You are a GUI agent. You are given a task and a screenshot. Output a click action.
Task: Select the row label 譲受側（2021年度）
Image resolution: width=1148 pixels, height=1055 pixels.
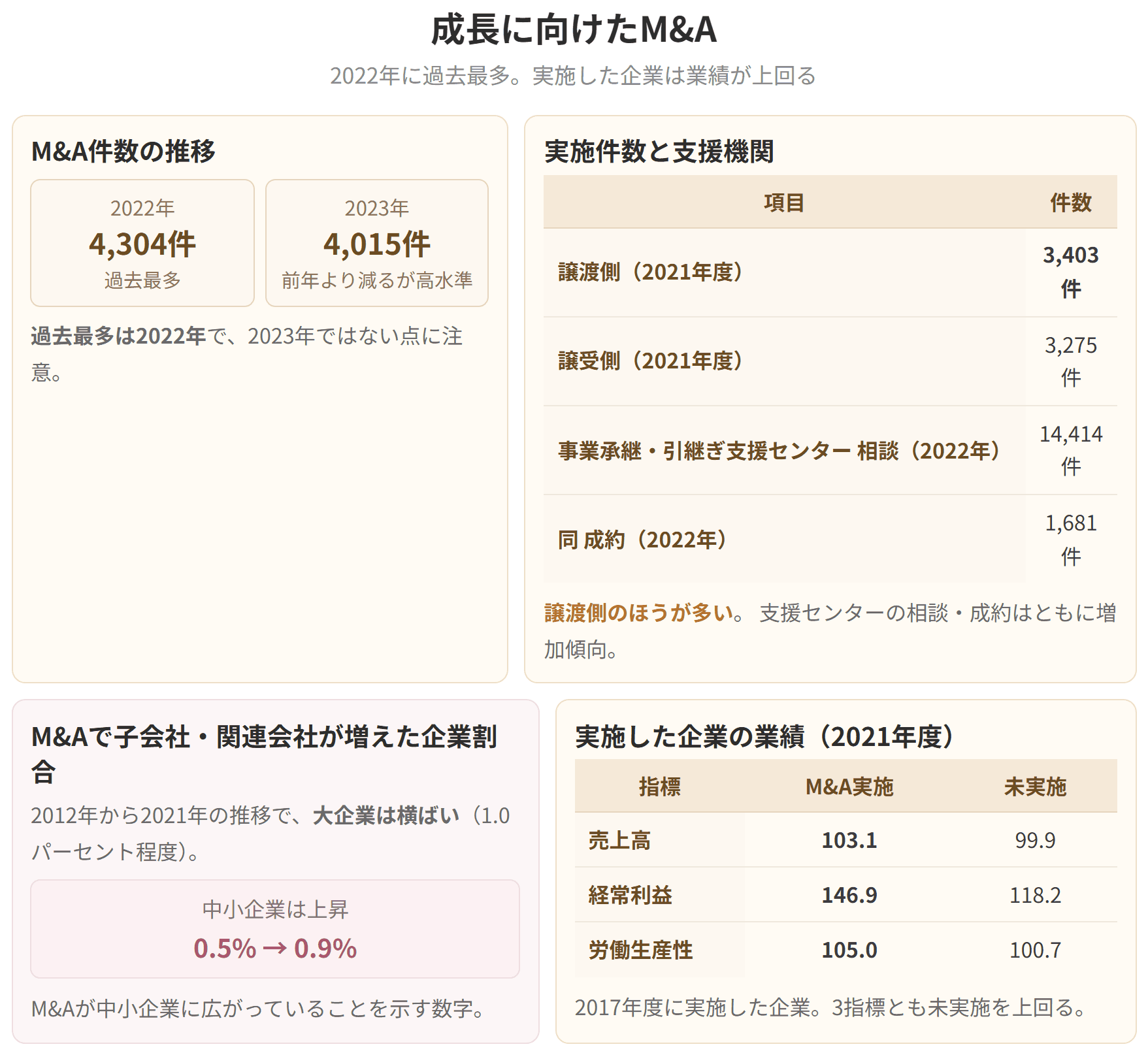tap(651, 361)
